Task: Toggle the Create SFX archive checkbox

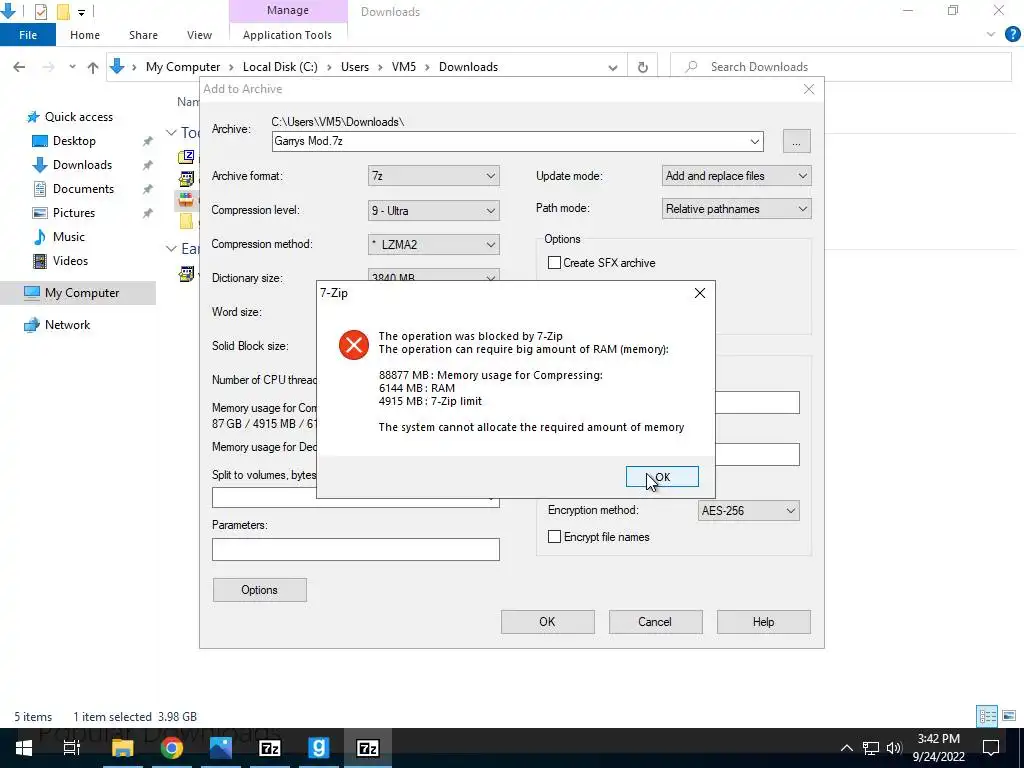Action: pyautogui.click(x=554, y=263)
